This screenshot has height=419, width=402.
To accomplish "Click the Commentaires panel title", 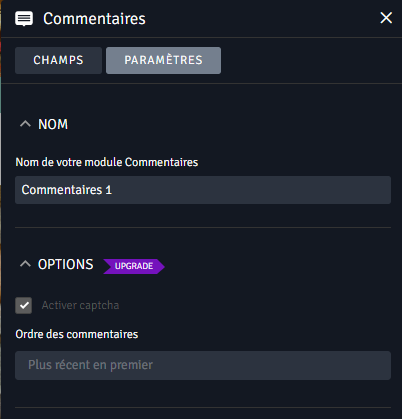I will coord(94,19).
